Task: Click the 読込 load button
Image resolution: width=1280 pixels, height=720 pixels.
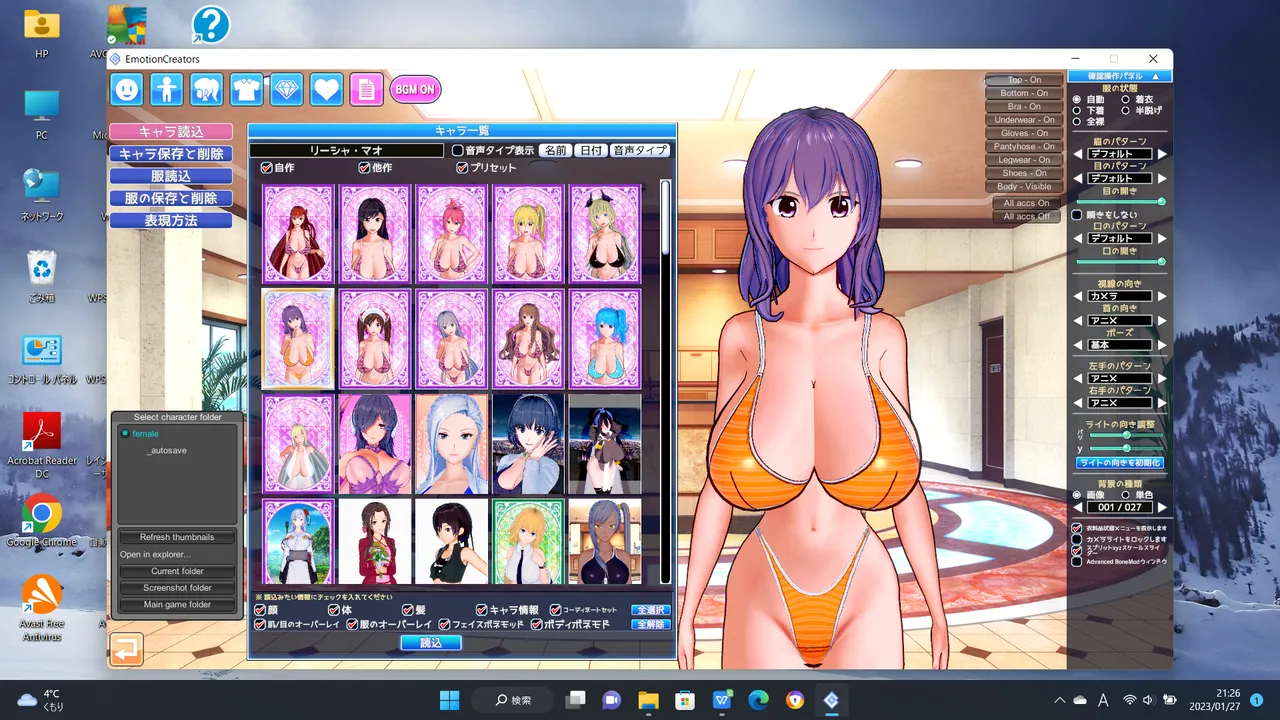Action: point(431,643)
